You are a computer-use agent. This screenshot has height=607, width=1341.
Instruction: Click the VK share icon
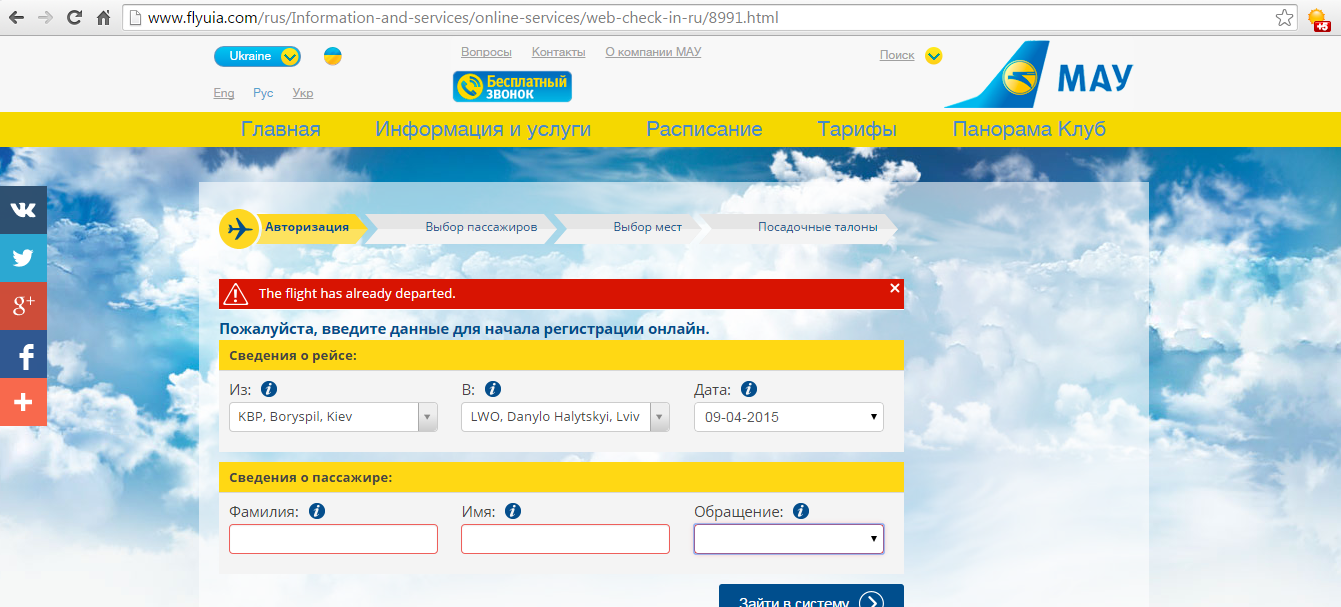23,210
